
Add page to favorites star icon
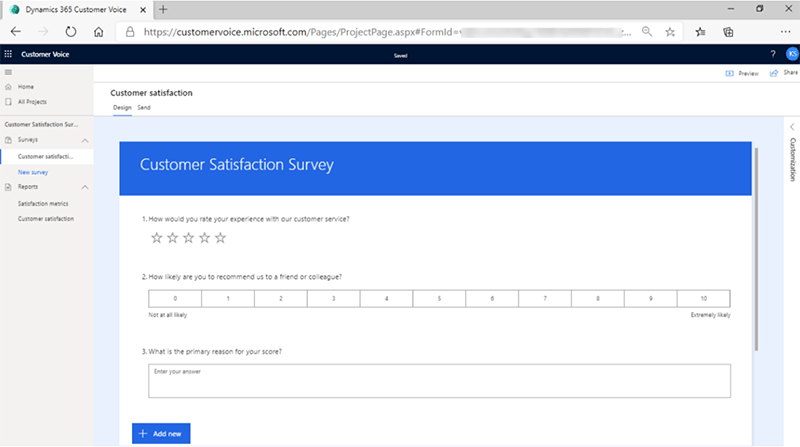click(x=670, y=32)
